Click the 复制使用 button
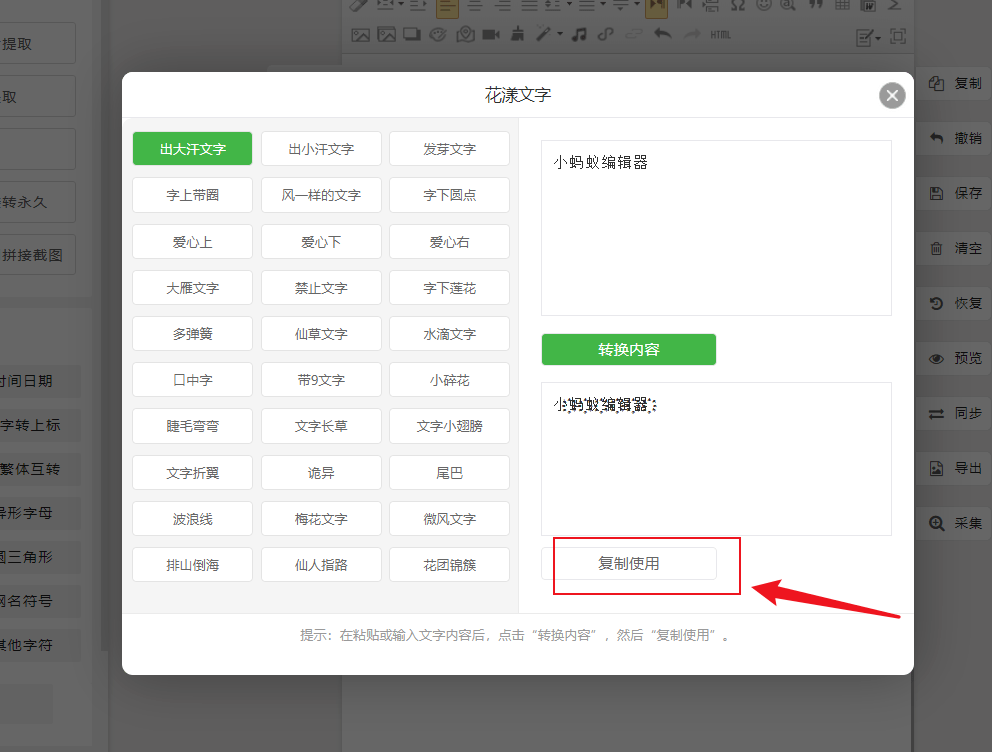 click(x=629, y=563)
